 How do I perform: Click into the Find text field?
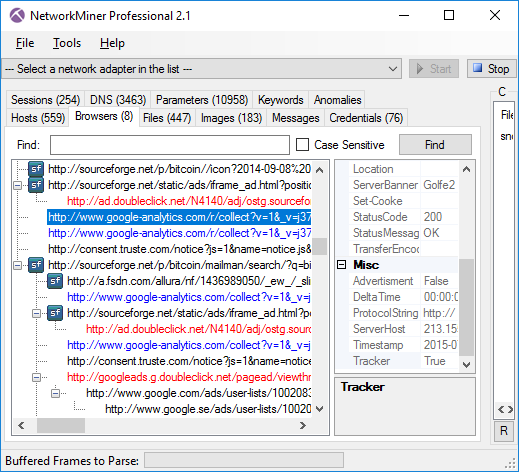[x=170, y=145]
